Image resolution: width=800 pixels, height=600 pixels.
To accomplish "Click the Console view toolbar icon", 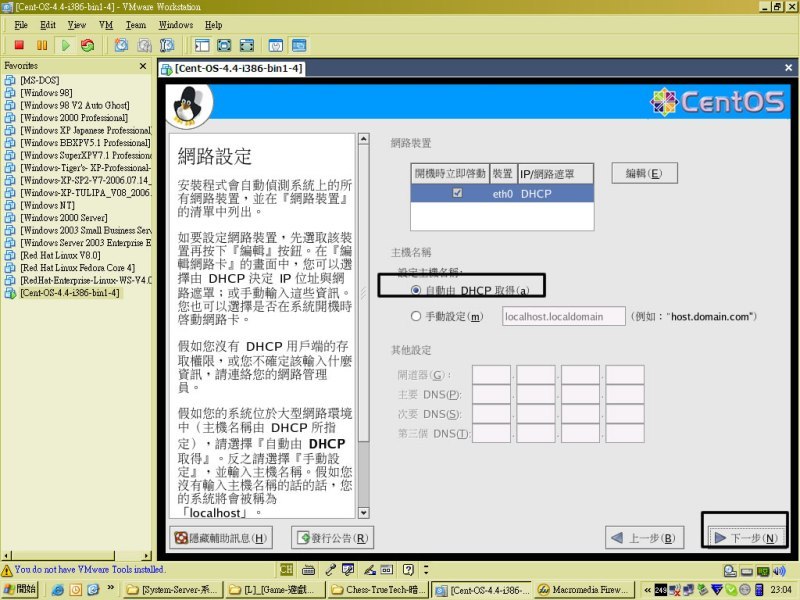I will 299,45.
